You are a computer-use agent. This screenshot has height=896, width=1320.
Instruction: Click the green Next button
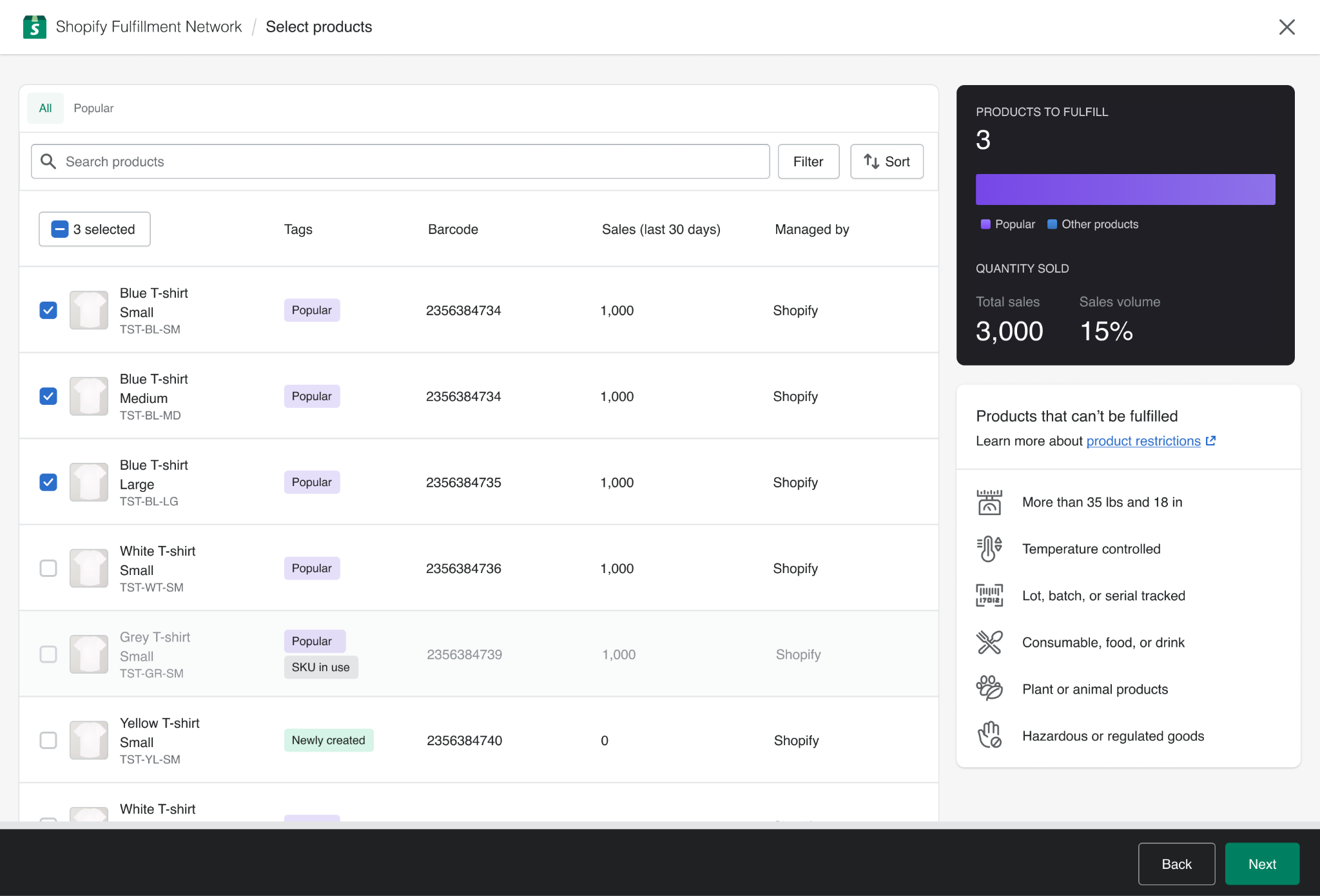[1262, 864]
